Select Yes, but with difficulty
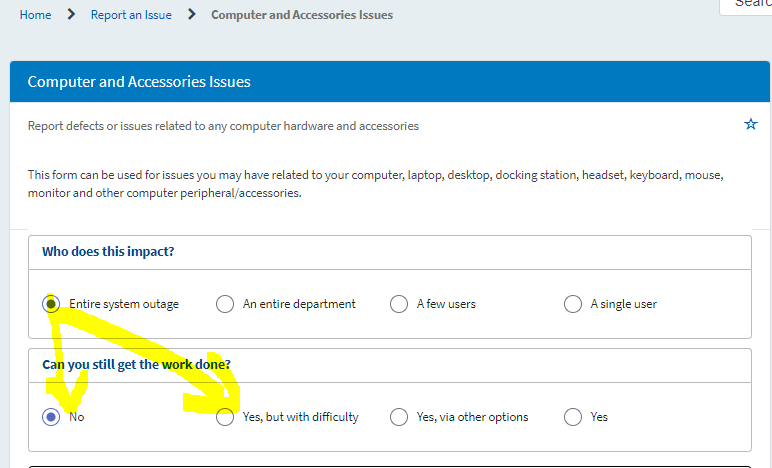The width and height of the screenshot is (772, 468). point(225,417)
